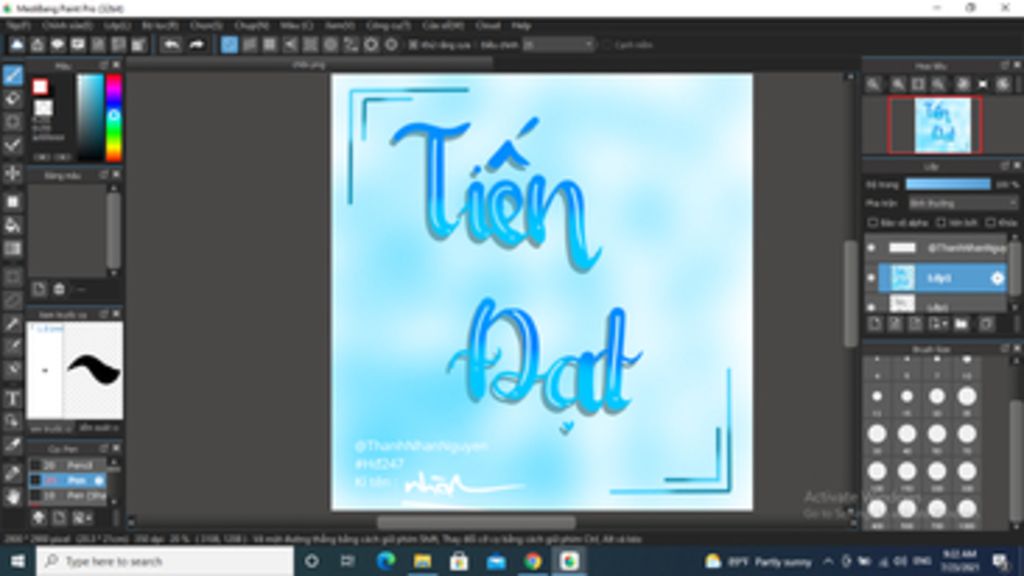This screenshot has width=1024, height=576.
Task: Click the canvas horizontal scrollbar
Action: pos(476,522)
